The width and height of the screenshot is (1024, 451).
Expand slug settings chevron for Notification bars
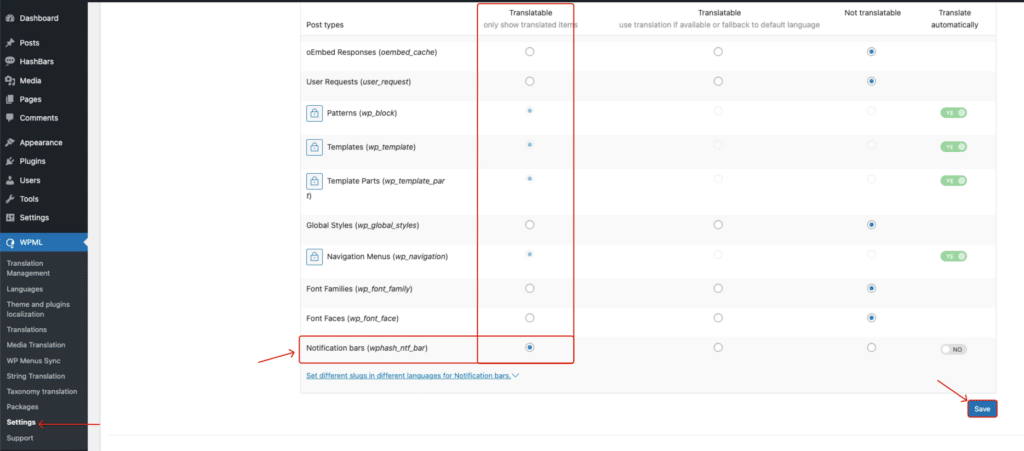click(516, 376)
